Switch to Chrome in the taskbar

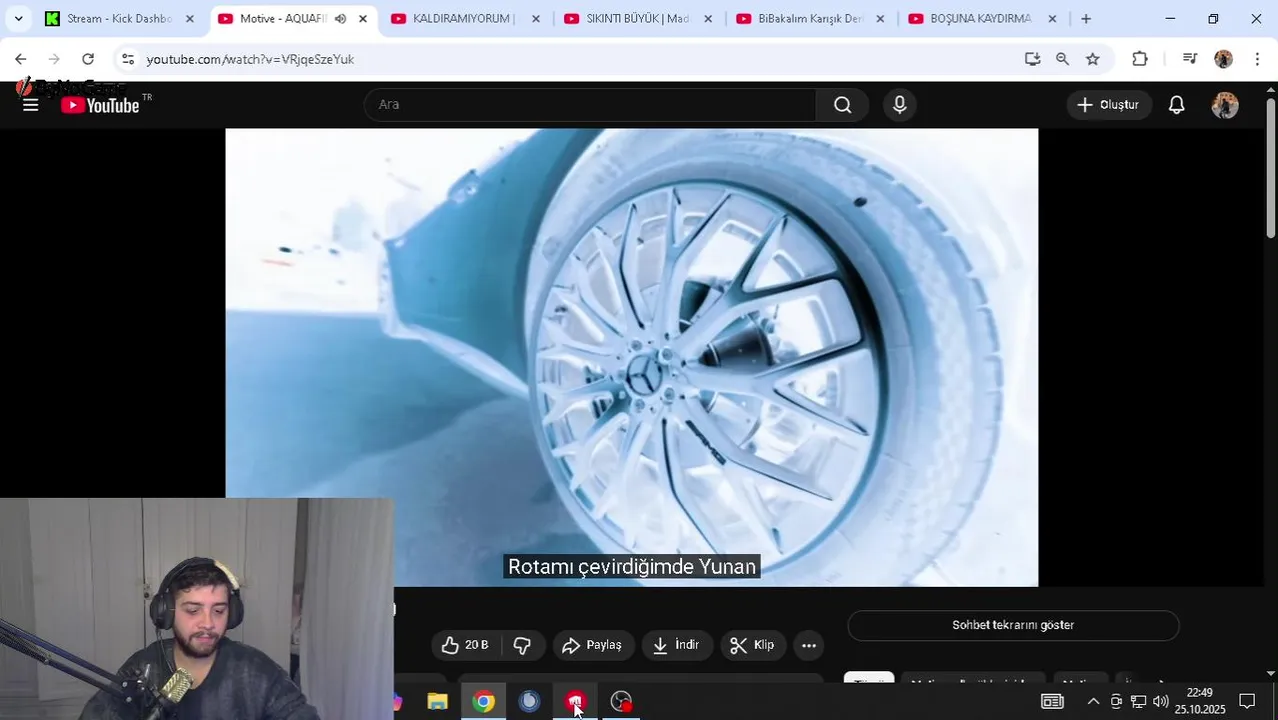point(483,702)
